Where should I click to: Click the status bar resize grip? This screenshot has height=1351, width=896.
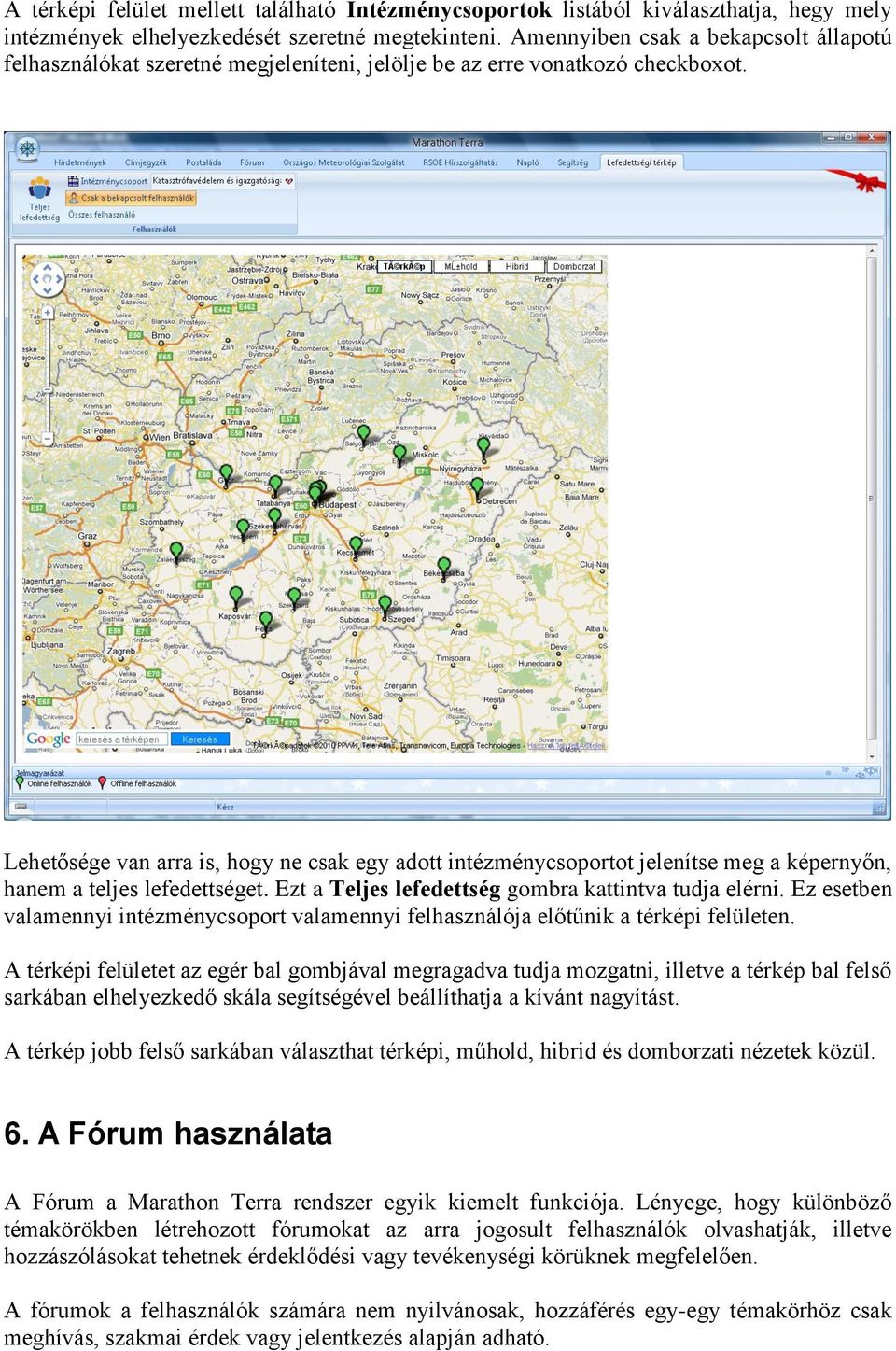(878, 808)
